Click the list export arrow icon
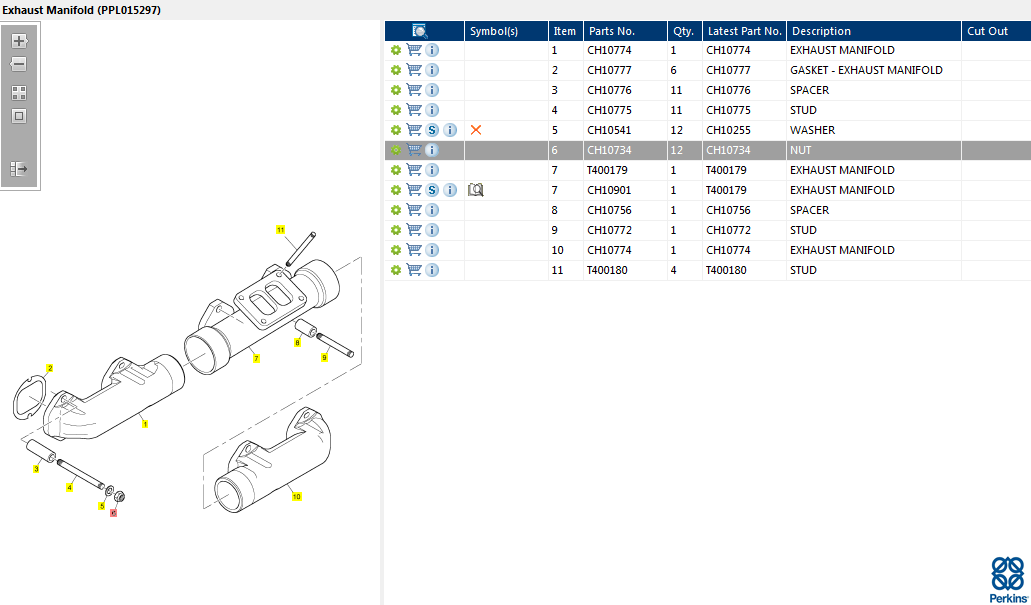The width and height of the screenshot is (1031, 605). 19,169
